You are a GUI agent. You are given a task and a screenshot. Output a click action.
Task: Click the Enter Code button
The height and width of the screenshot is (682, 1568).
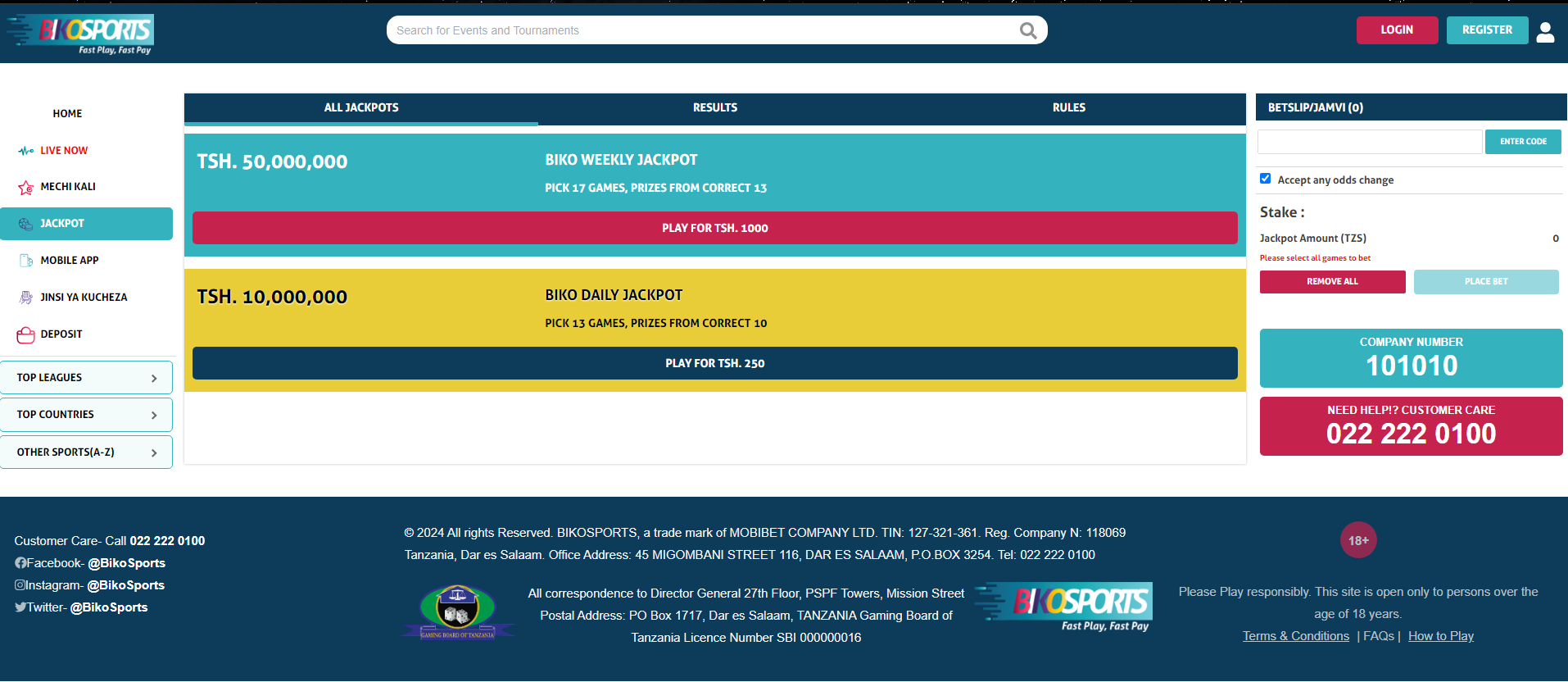1523,142
